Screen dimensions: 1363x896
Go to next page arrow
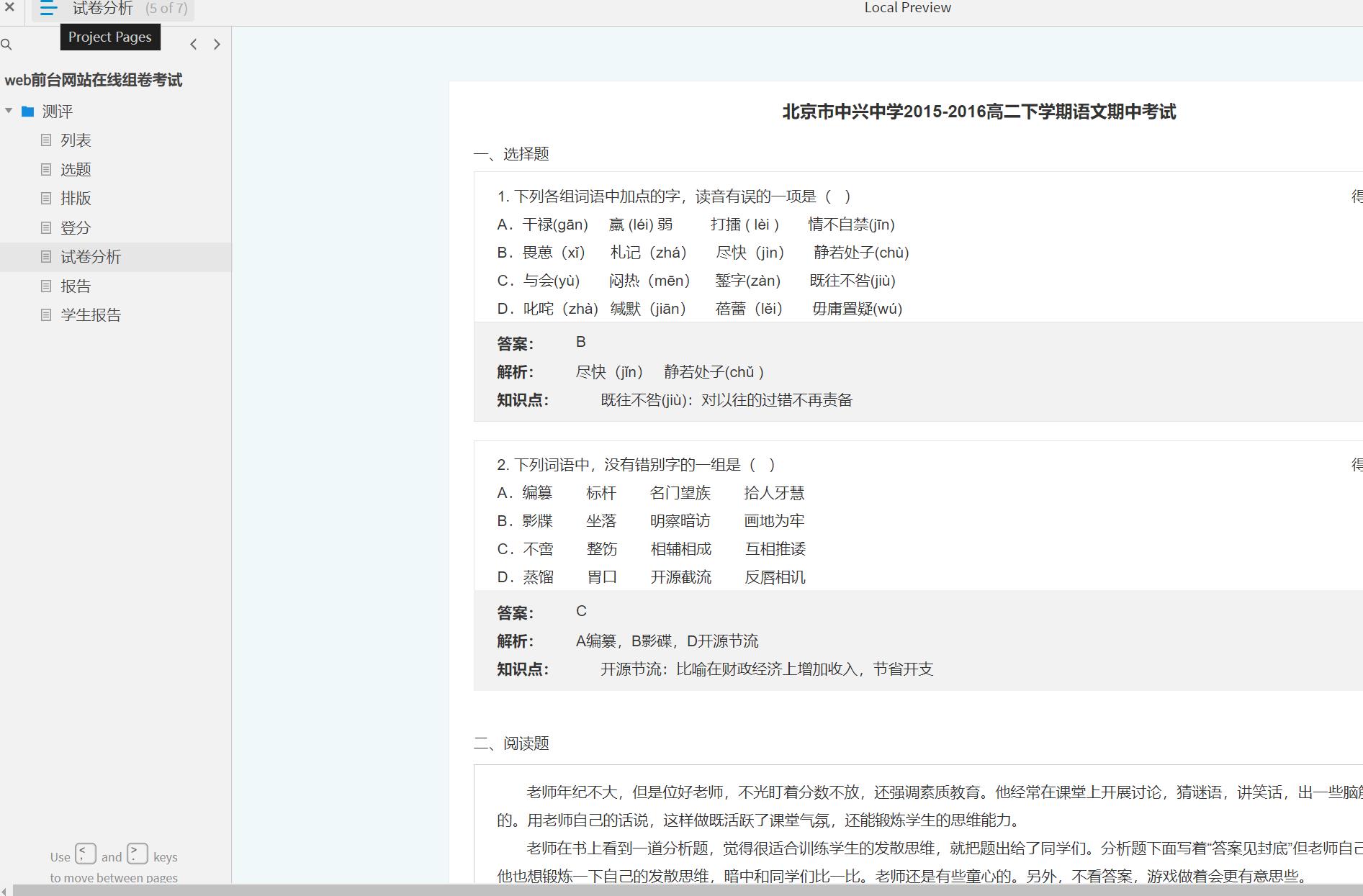217,45
